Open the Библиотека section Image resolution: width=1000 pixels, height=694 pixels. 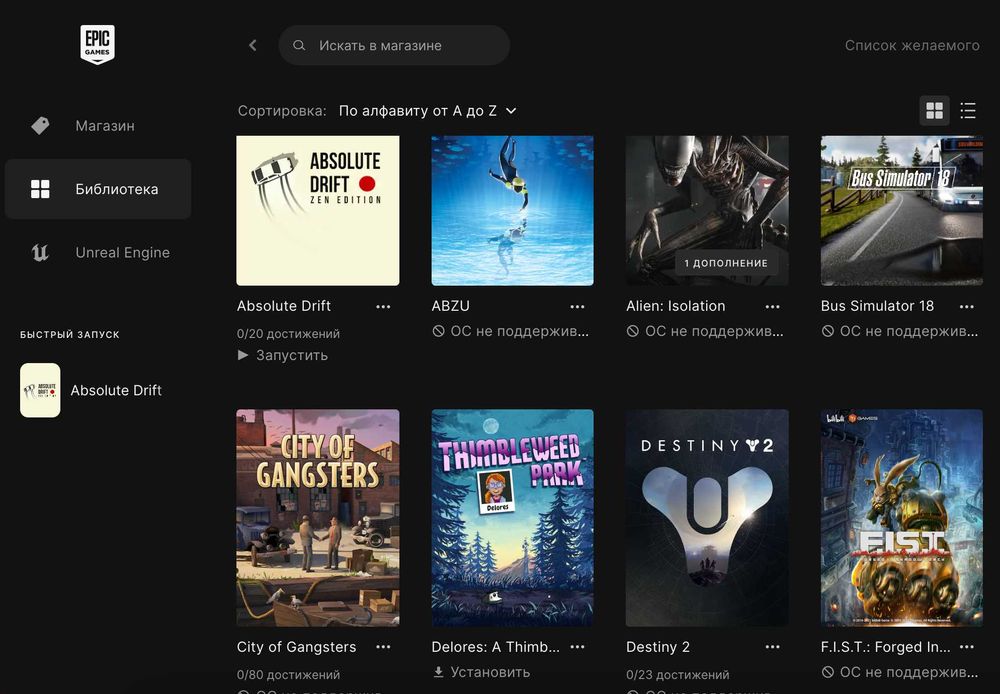point(98,189)
